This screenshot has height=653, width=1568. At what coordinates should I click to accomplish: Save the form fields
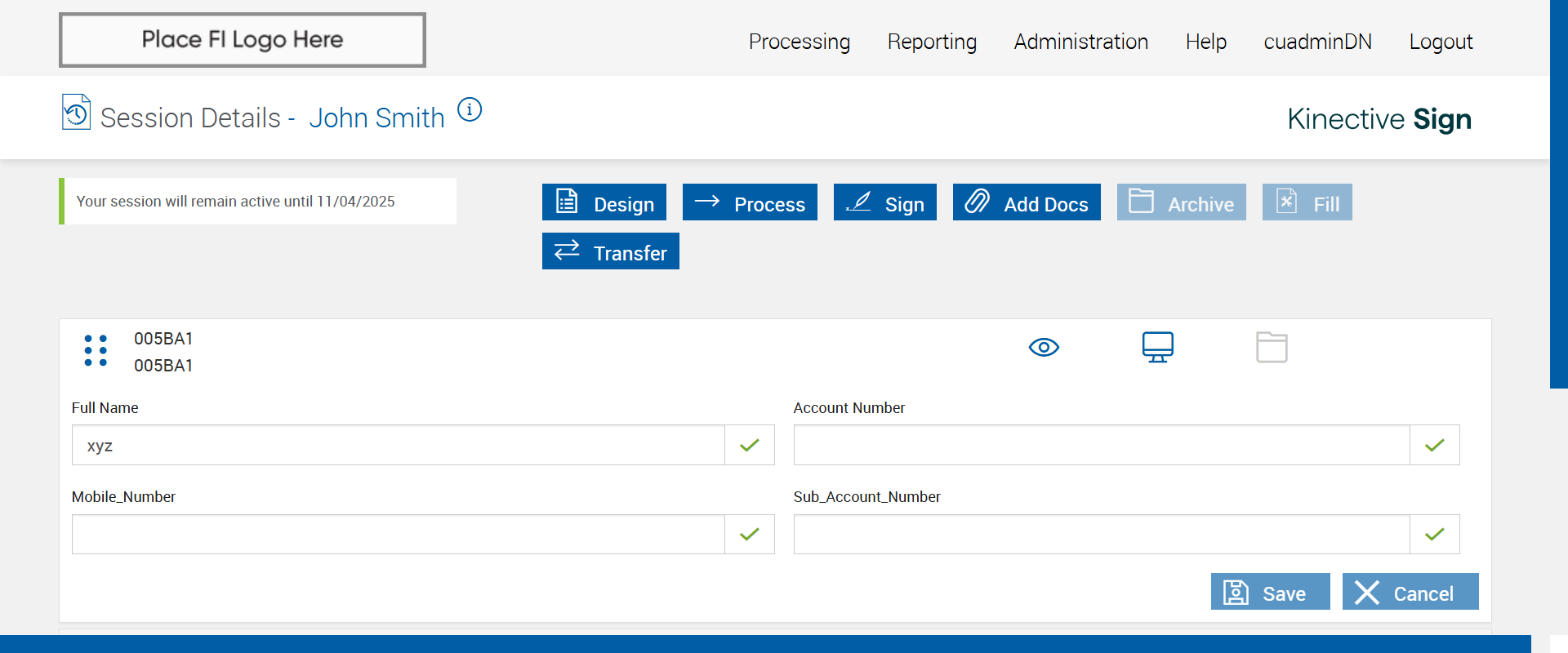pos(1271,592)
